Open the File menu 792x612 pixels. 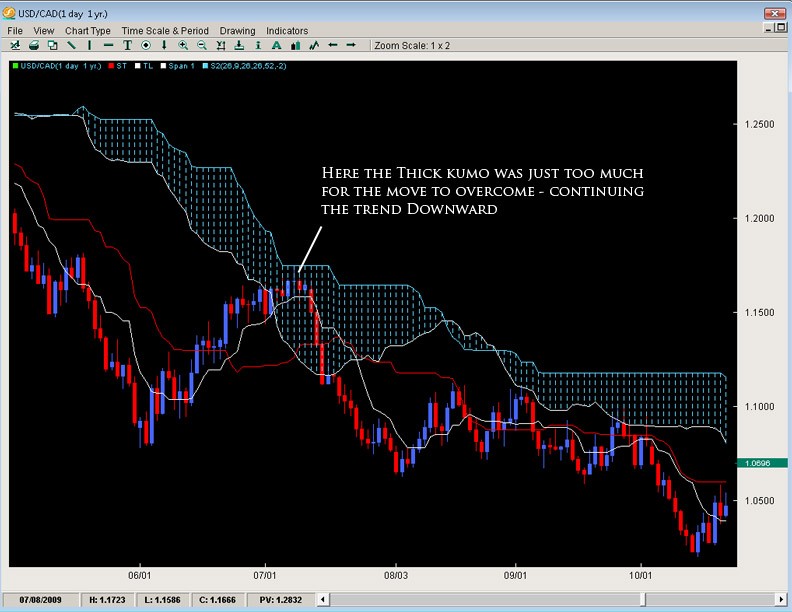point(15,31)
